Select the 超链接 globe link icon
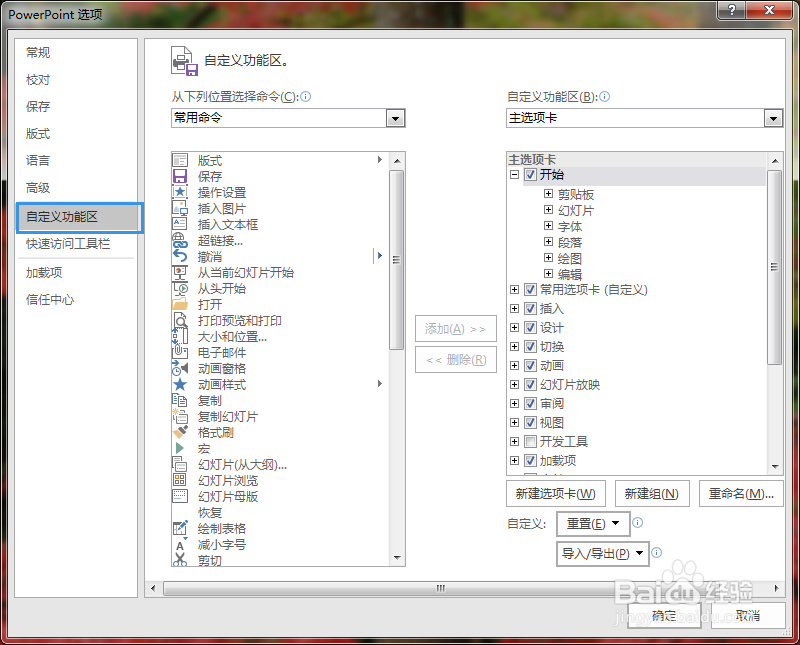This screenshot has height=645, width=800. [180, 240]
